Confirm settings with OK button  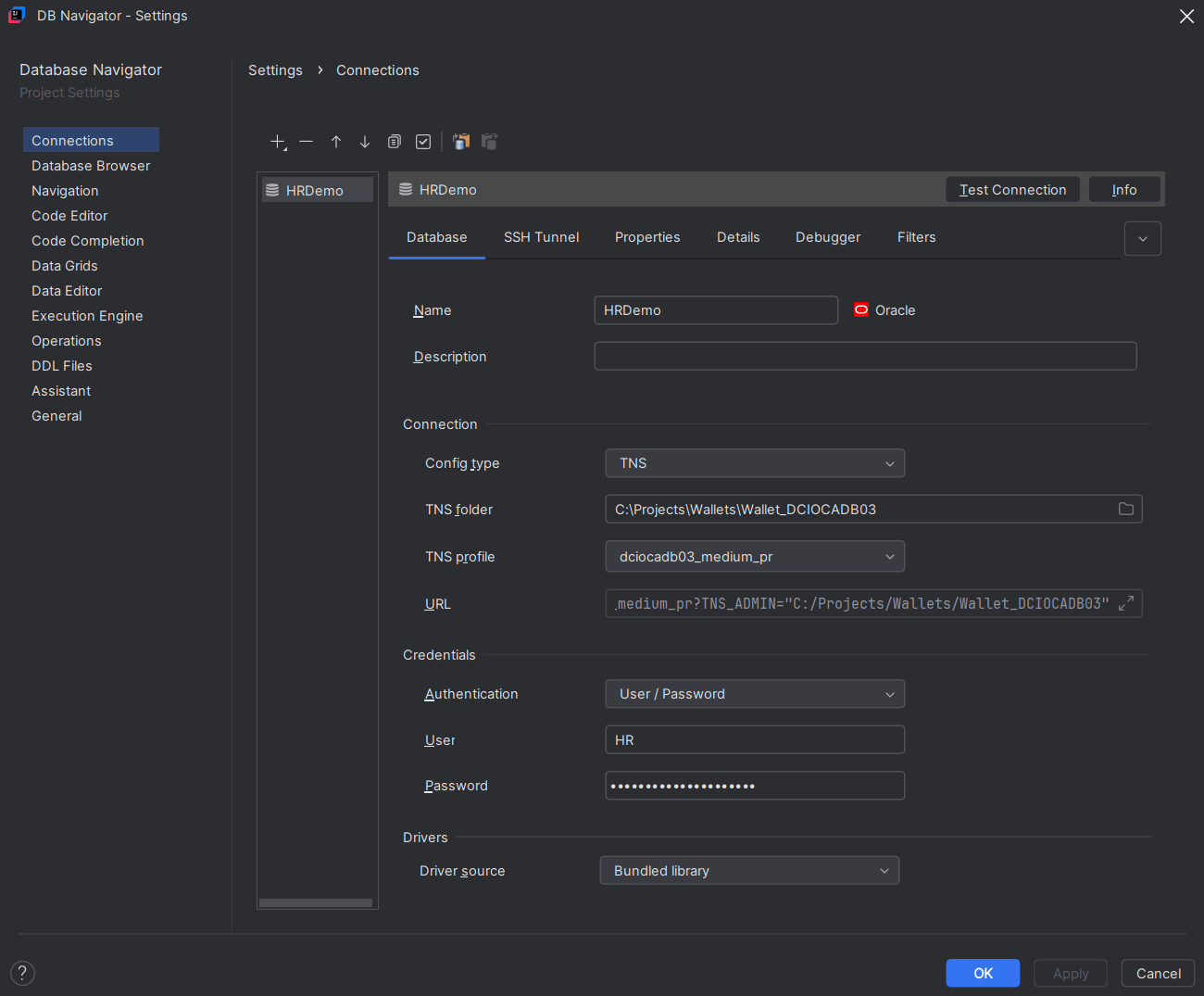point(983,973)
